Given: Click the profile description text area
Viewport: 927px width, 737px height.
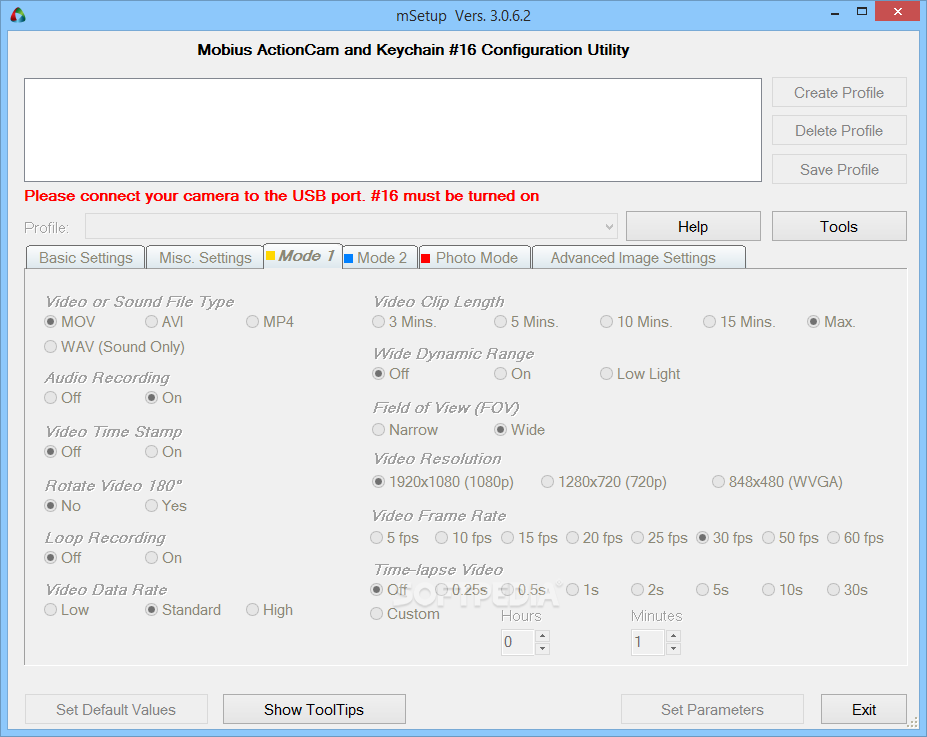Looking at the screenshot, I should pyautogui.click(x=393, y=130).
